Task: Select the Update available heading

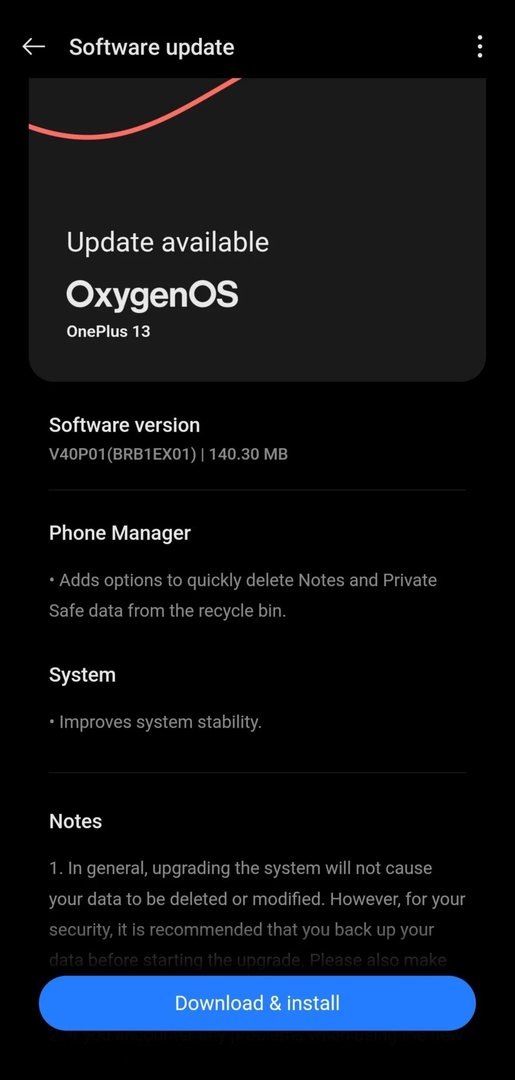Action: coord(167,242)
